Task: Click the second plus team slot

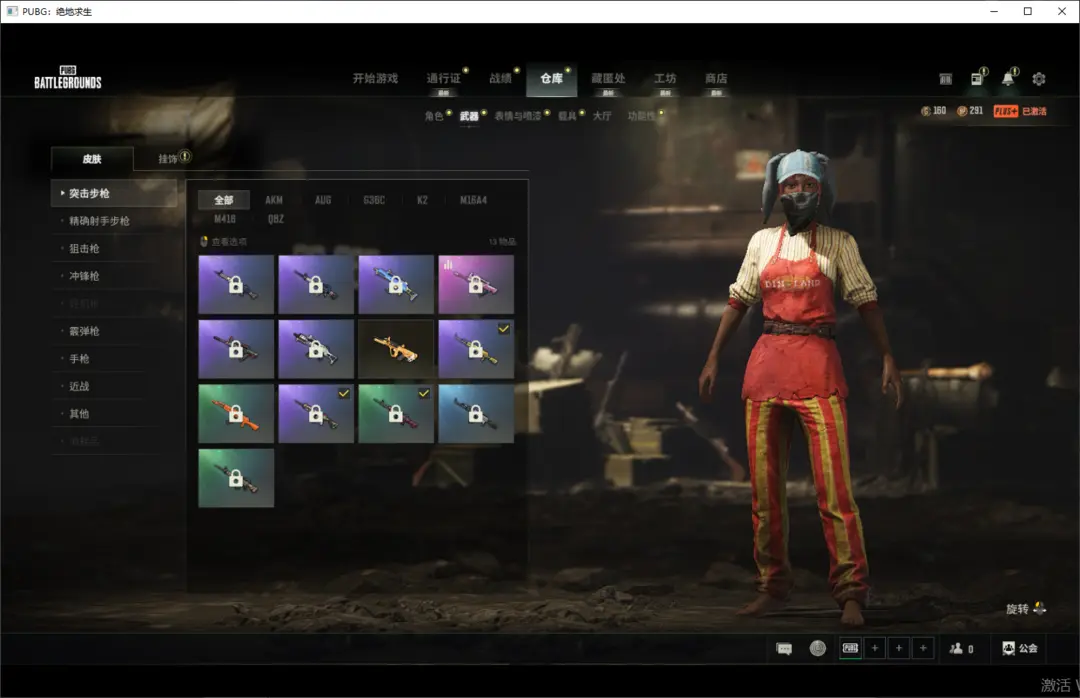Action: pyautogui.click(x=899, y=648)
